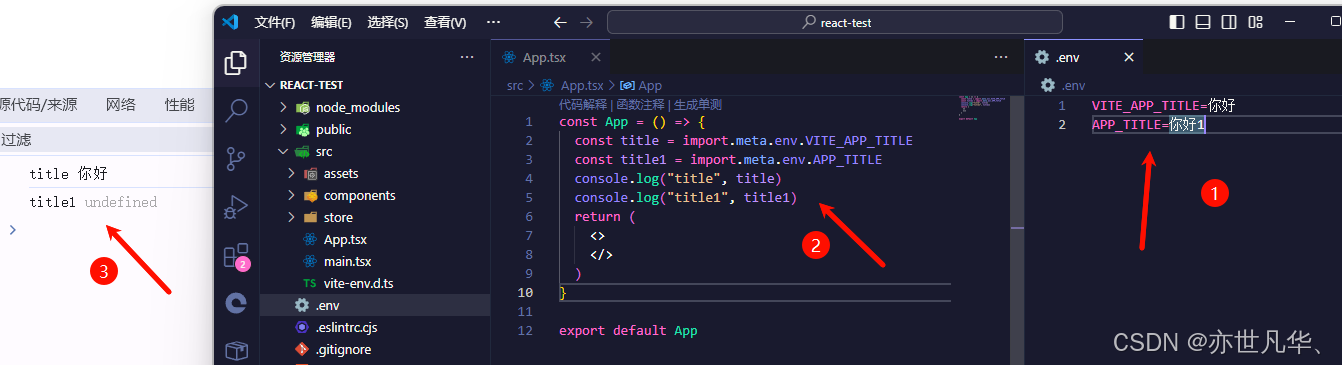Toggle the primary side bar visibility
1342x365 pixels.
pos(1177,22)
